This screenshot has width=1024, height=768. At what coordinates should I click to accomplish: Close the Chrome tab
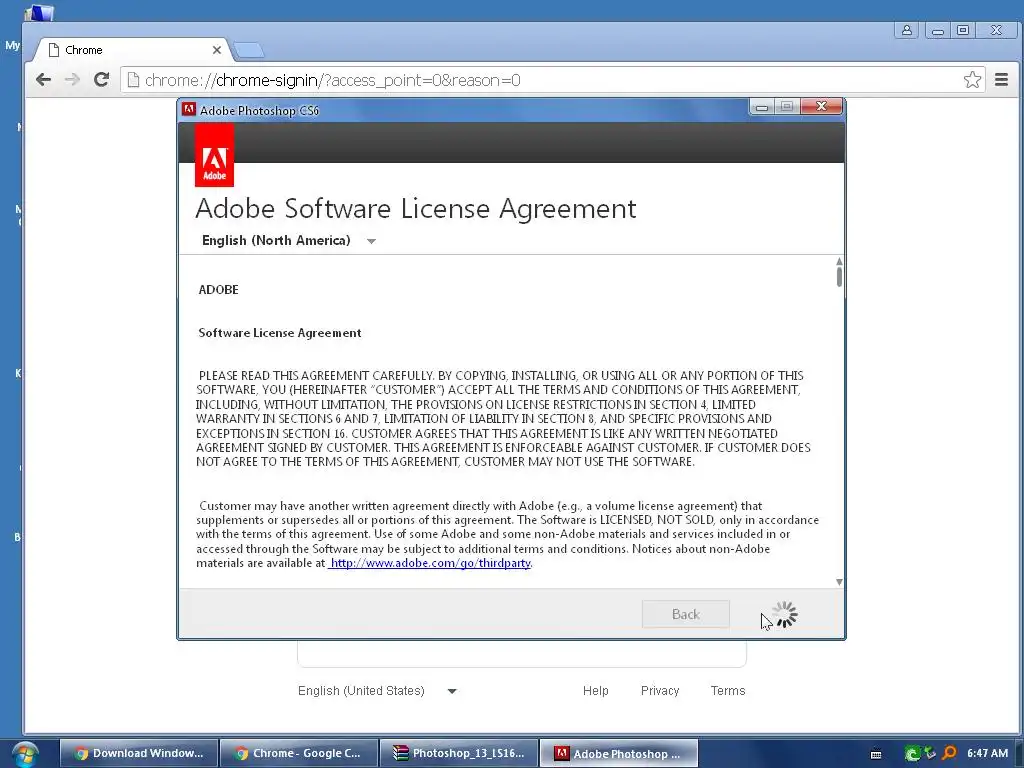pyautogui.click(x=217, y=50)
